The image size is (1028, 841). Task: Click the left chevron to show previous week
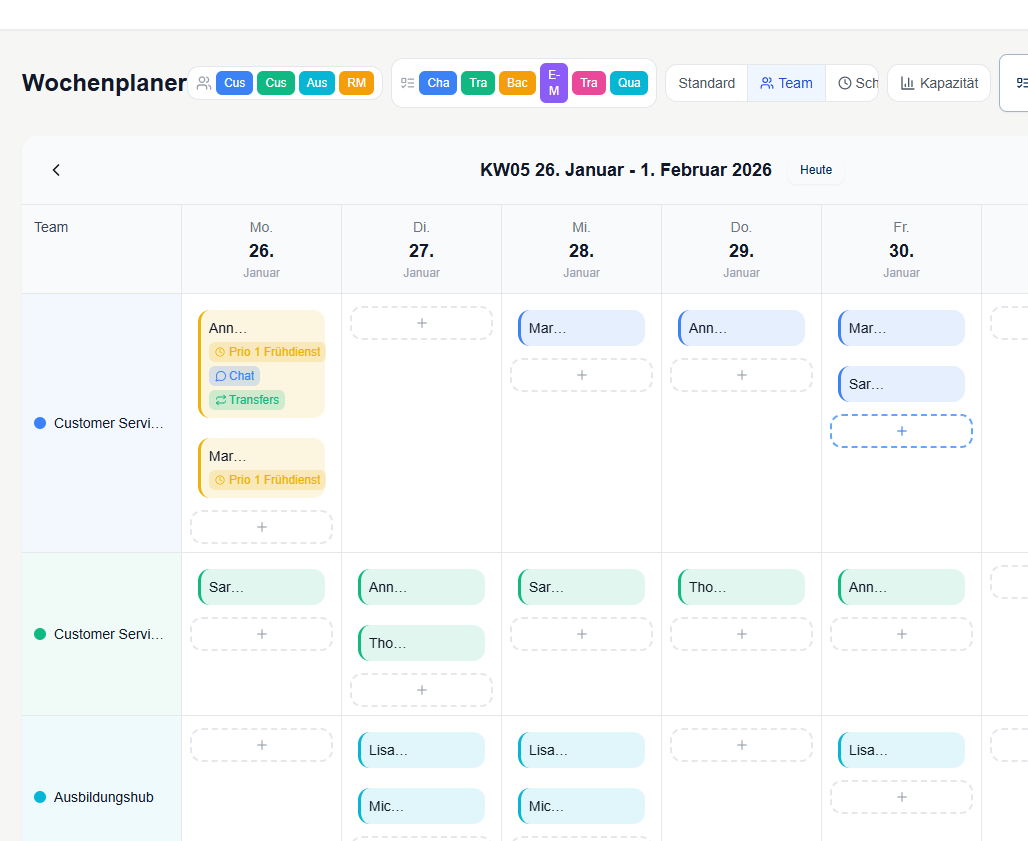click(56, 170)
